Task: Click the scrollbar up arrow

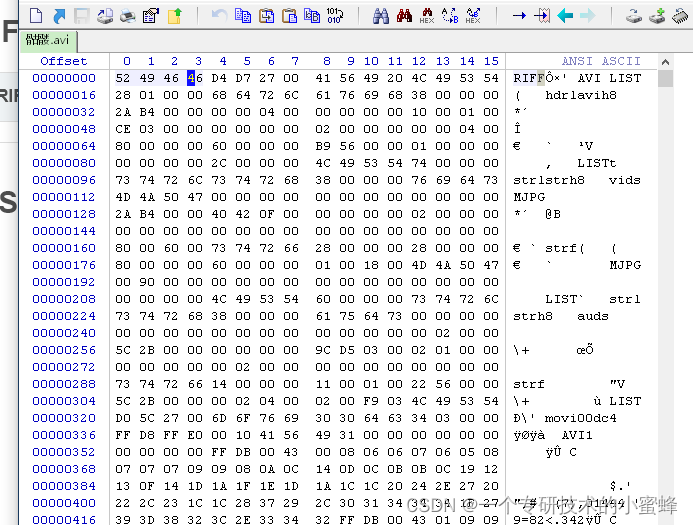Action: 665,62
